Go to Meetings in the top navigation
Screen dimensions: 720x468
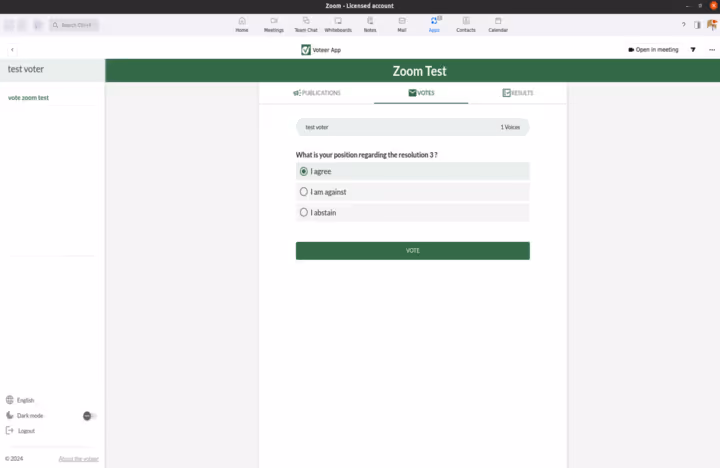[x=274, y=24]
